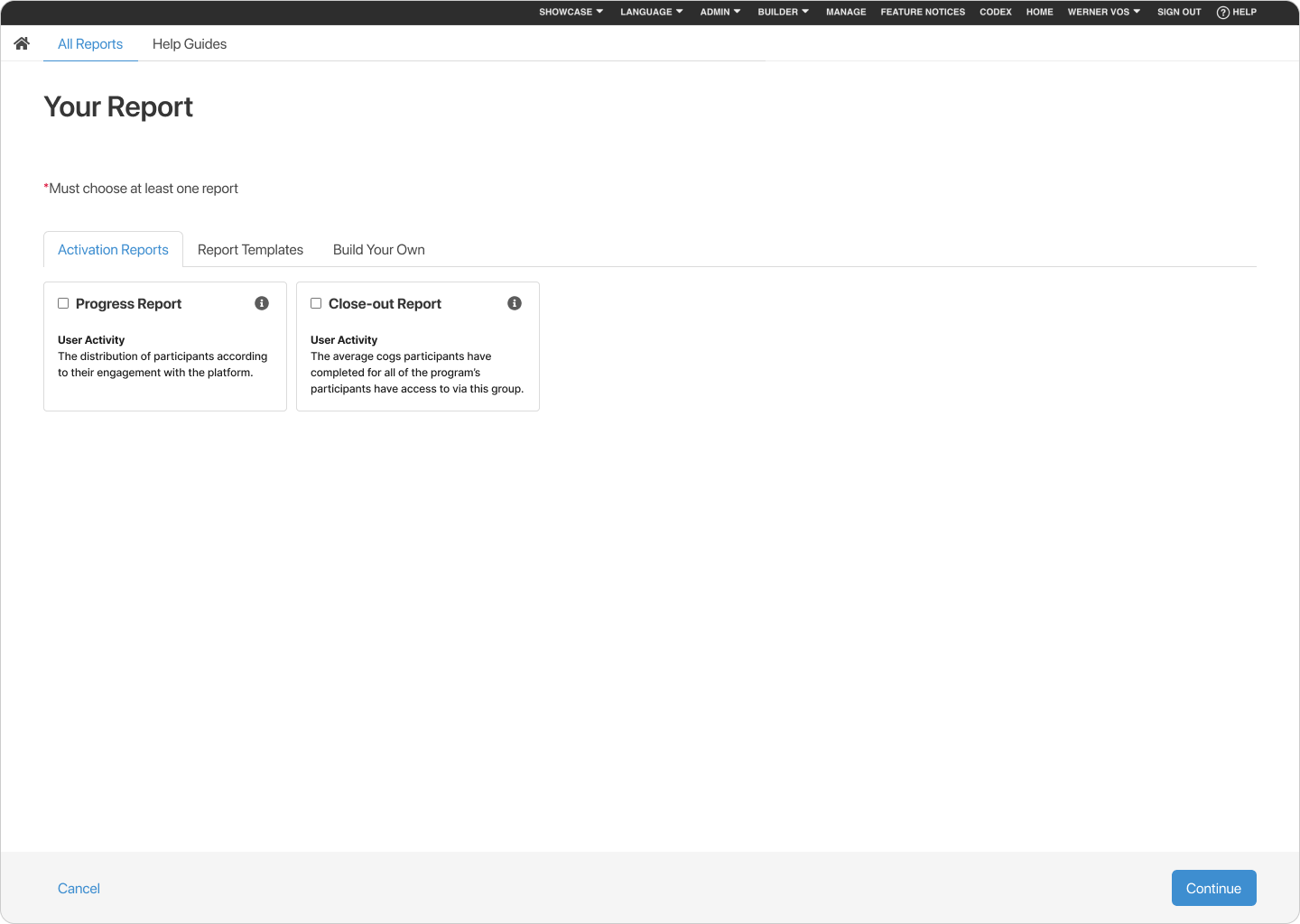Switch to the Report Templates tab
Viewport: 1300px width, 924px height.
pyautogui.click(x=250, y=249)
